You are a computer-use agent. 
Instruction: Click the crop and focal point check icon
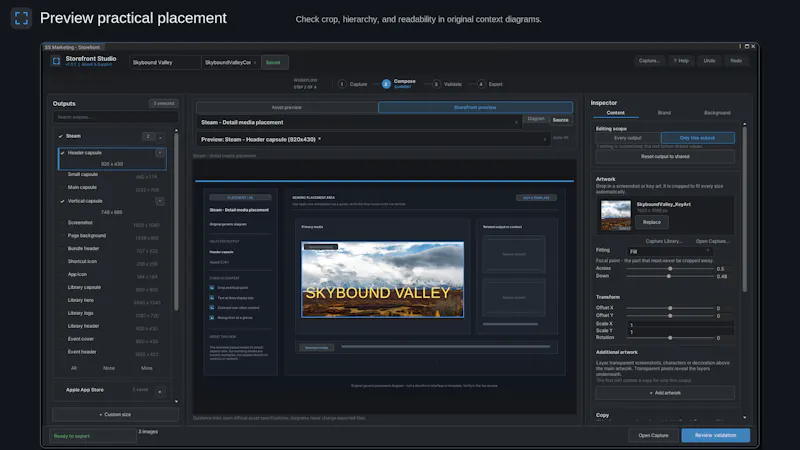[212, 288]
